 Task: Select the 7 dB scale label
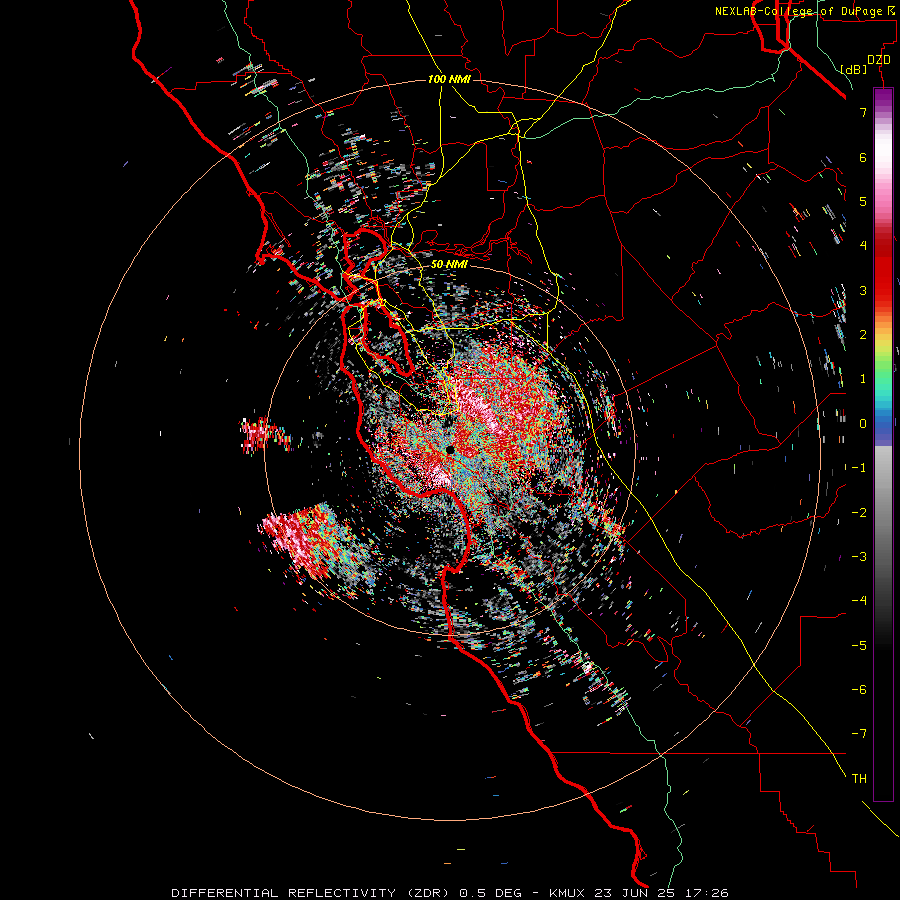pos(863,112)
